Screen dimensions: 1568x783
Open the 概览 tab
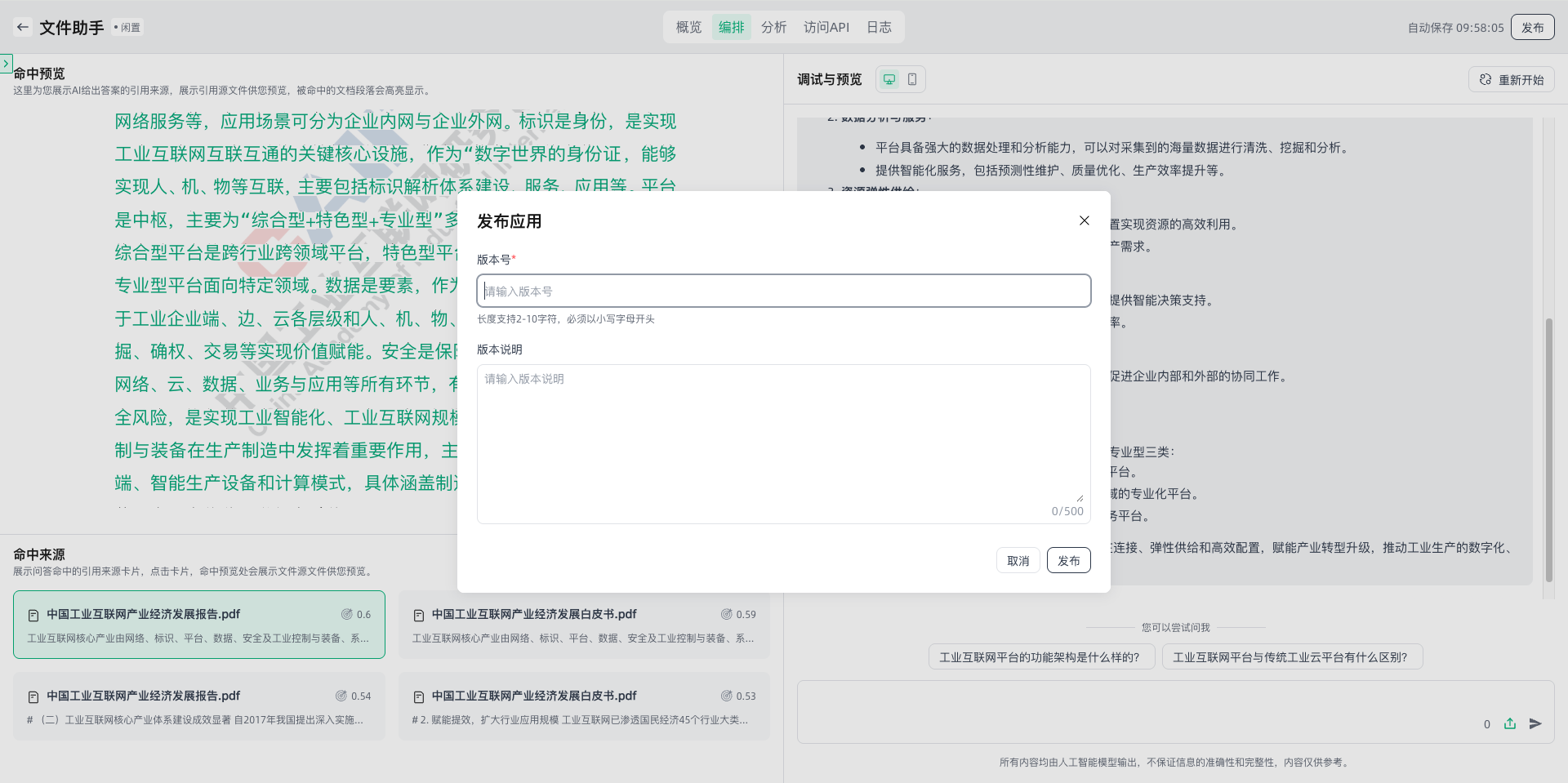tap(688, 27)
